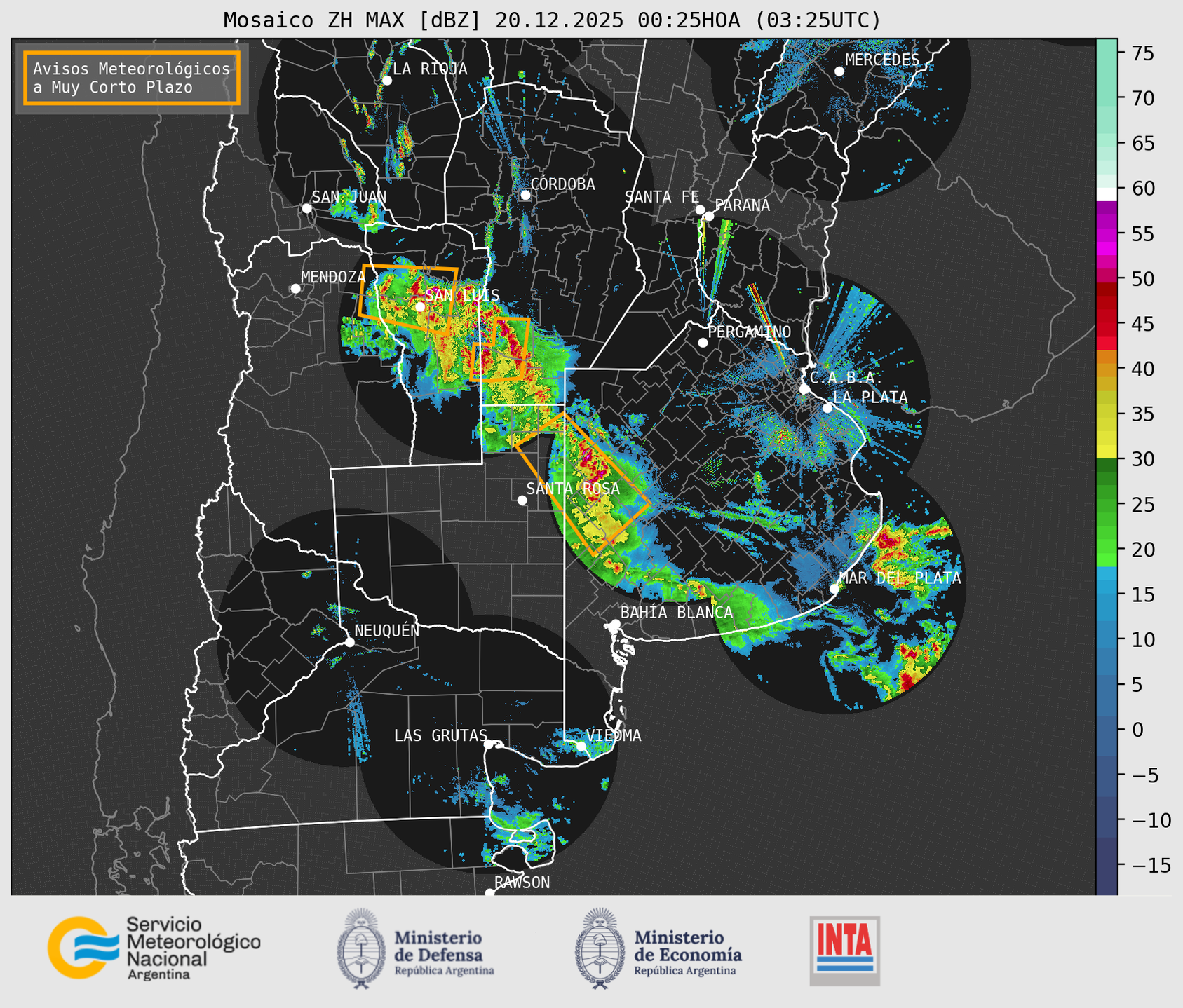Select the La Rioja city marker dot

click(387, 81)
